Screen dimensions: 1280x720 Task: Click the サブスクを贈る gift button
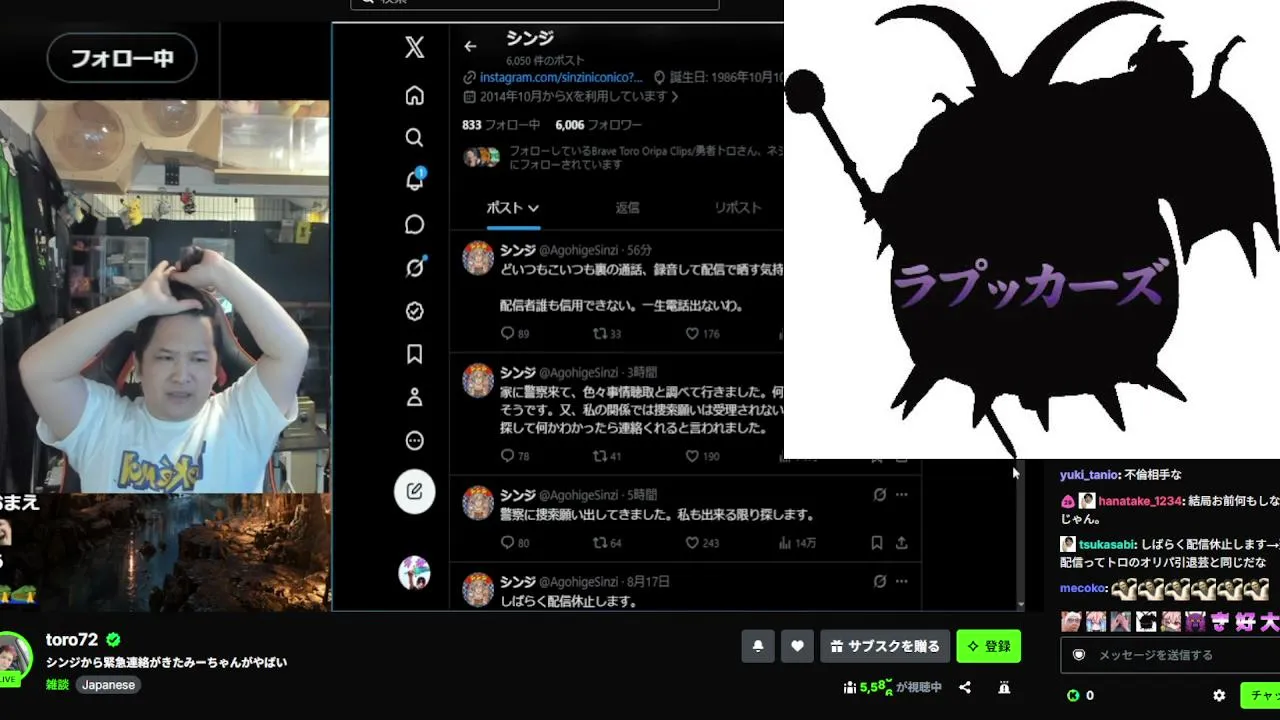pos(885,646)
